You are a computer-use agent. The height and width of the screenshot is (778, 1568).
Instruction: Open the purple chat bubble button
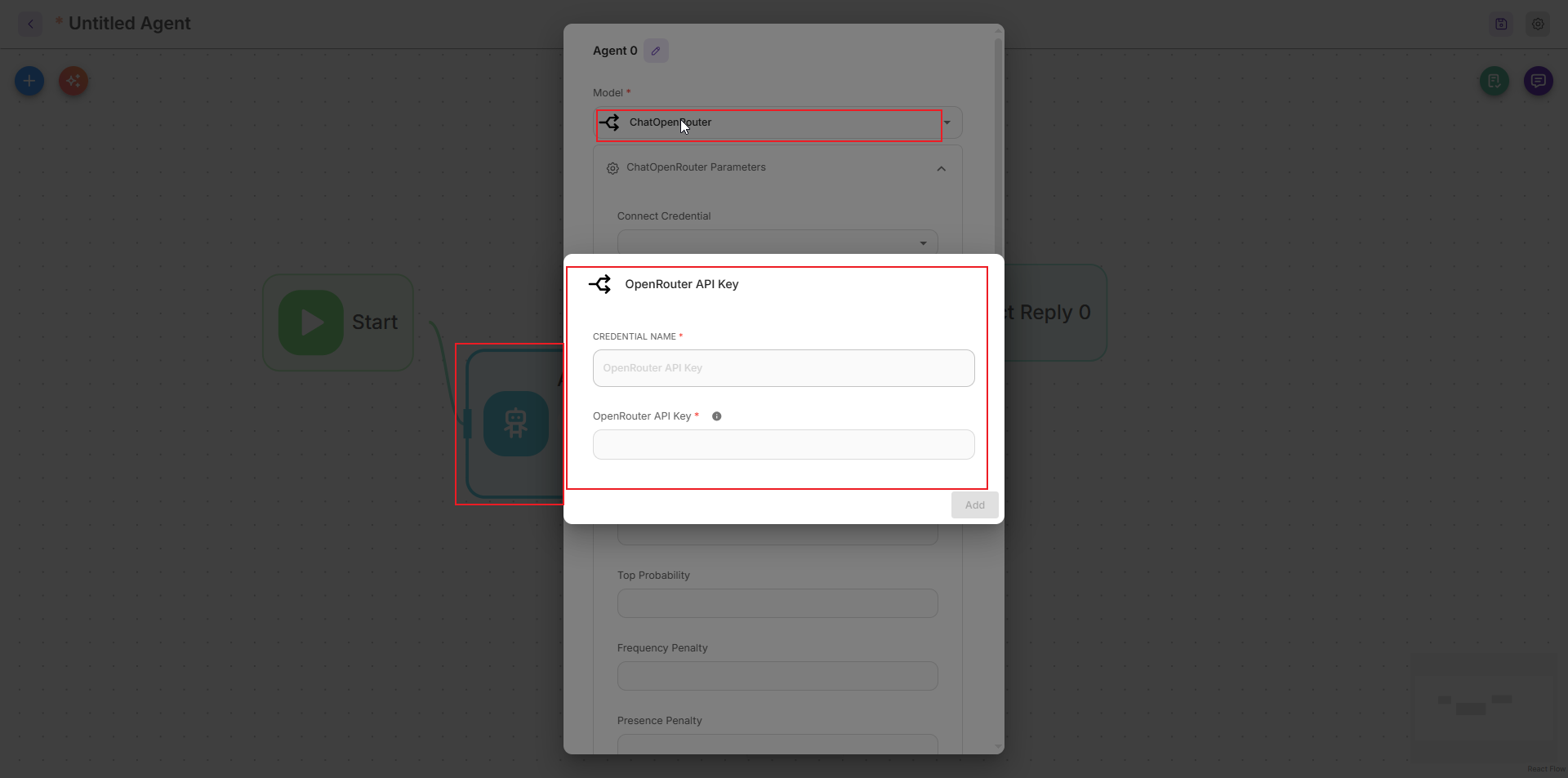(x=1539, y=81)
